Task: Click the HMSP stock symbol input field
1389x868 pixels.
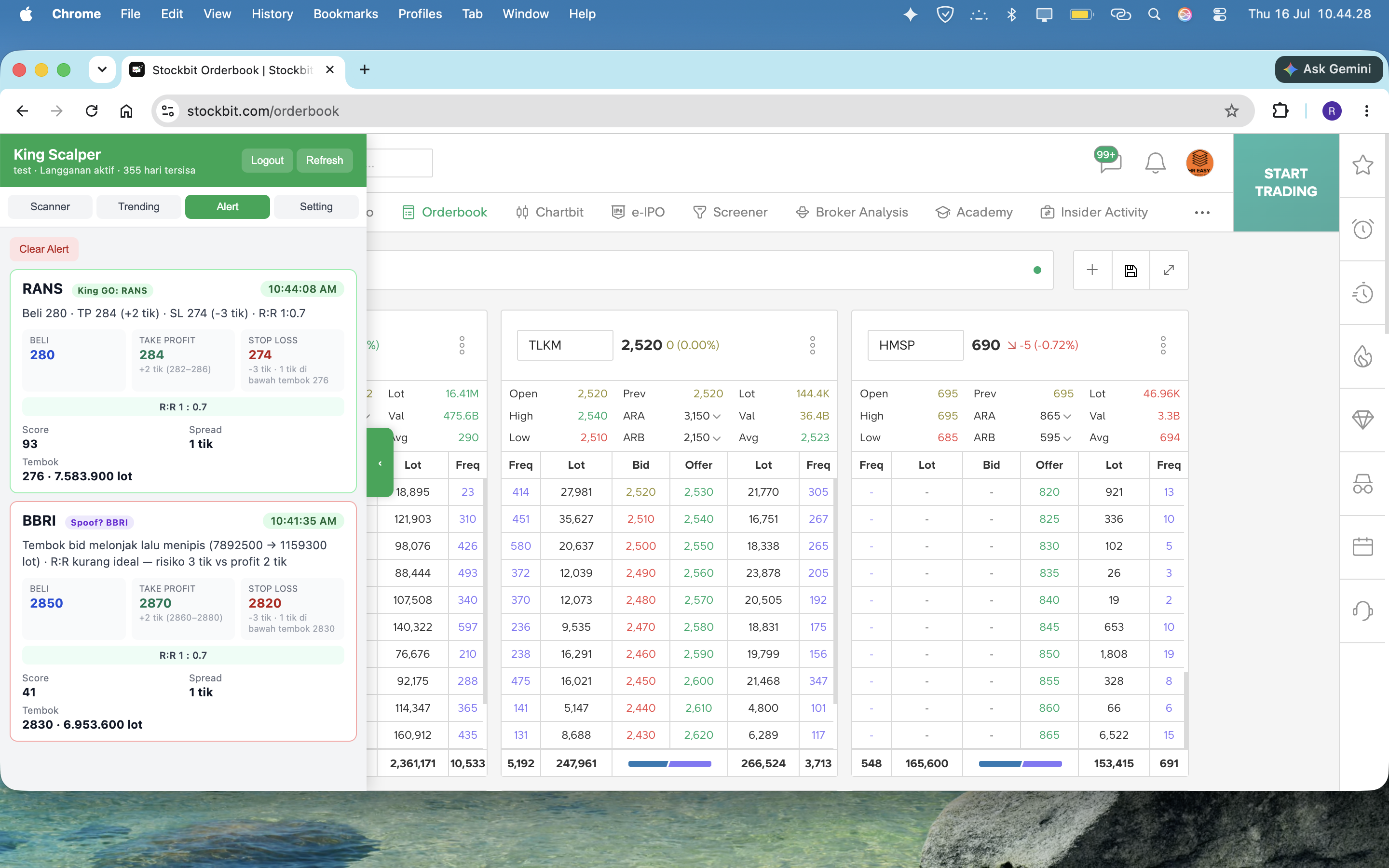Action: pos(915,345)
